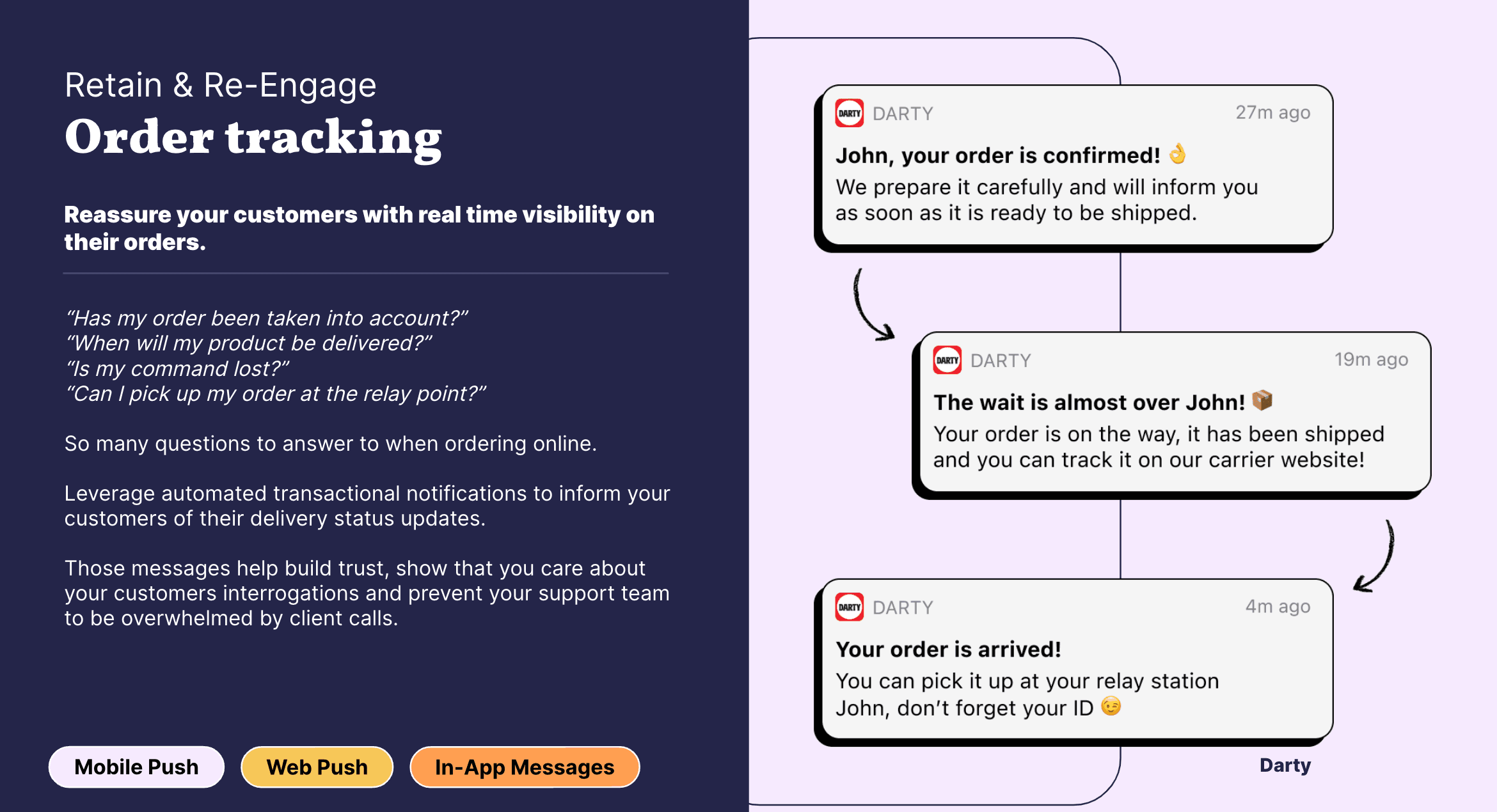Click the 'Retain & Re-Engage' section title
Viewport: 1497px width, 812px height.
pyautogui.click(x=220, y=85)
